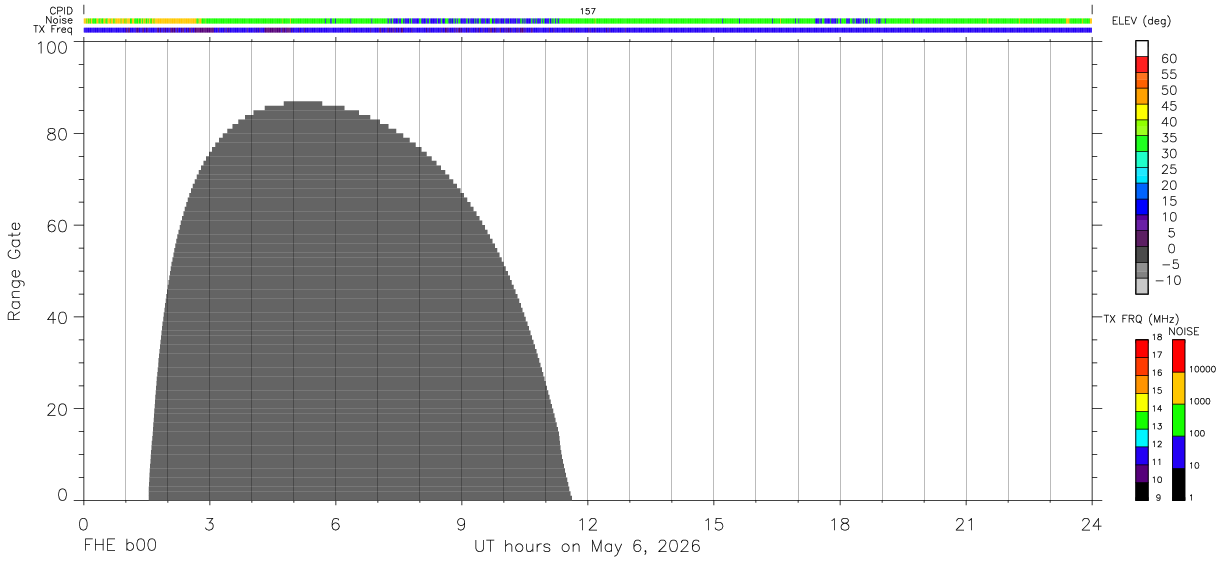The image size is (1228, 567).
Task: Click the CPID value '157'
Action: (x=588, y=11)
